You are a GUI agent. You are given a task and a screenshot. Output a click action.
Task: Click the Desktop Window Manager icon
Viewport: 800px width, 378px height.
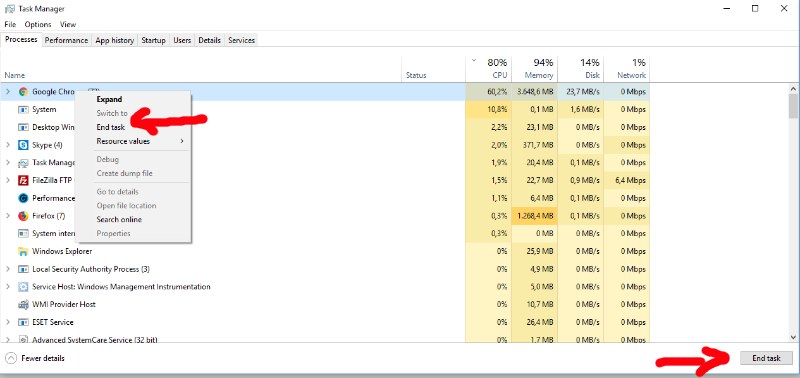point(23,127)
